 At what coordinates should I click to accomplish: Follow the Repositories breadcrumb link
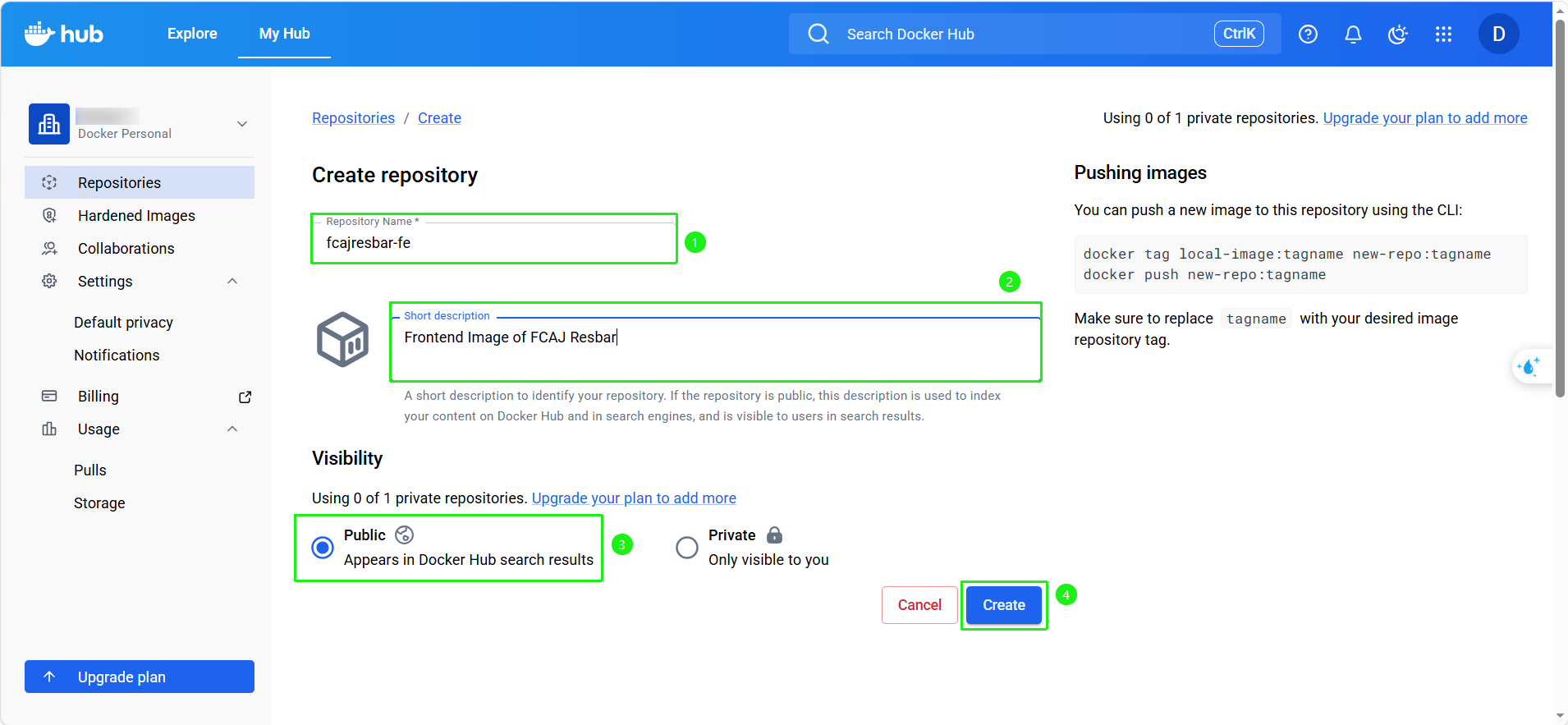coord(353,117)
